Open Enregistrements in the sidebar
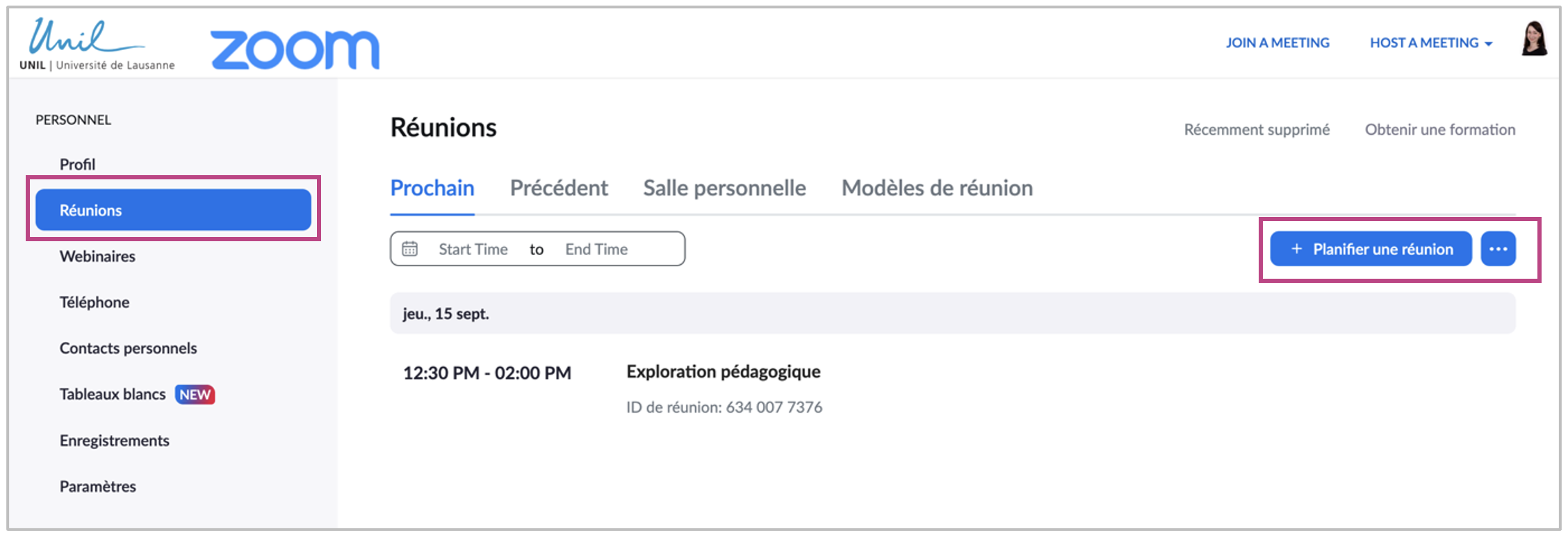 pos(115,441)
